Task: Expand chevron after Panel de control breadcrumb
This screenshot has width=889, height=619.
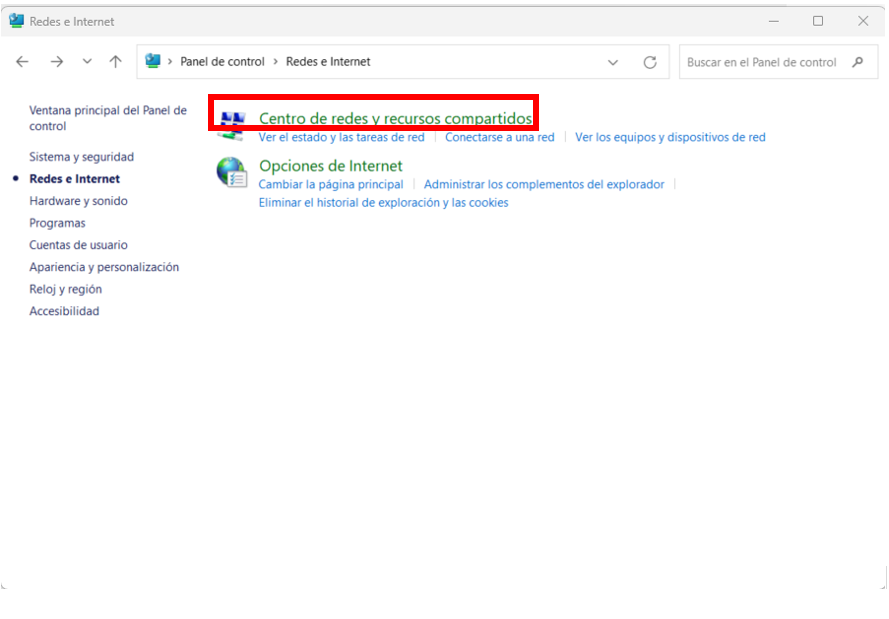Action: coord(276,61)
